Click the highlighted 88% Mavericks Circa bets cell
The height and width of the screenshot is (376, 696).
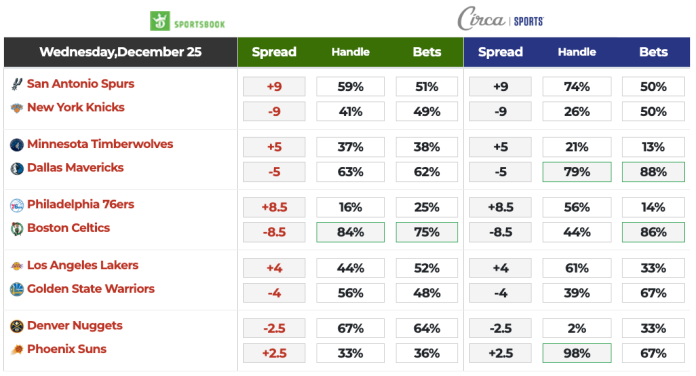653,172
